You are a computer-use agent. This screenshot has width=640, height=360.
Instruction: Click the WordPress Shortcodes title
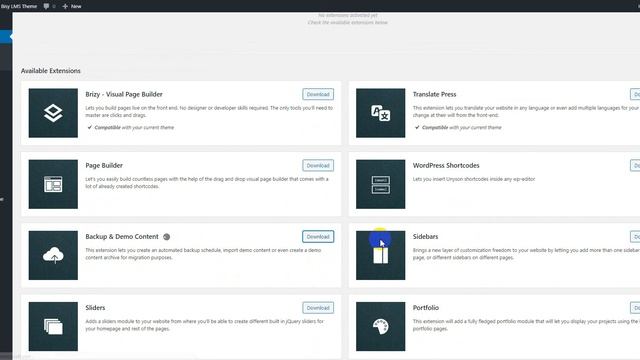coord(446,165)
